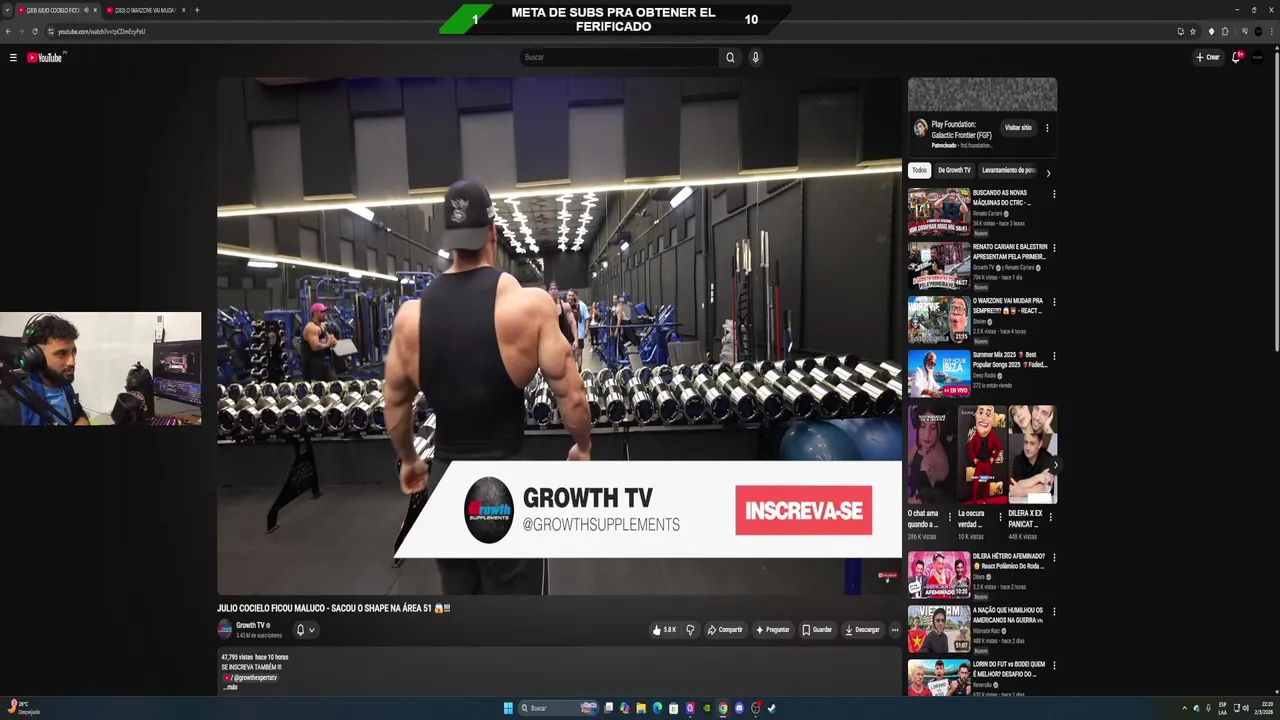The width and height of the screenshot is (1280, 720).
Task: Open the DILERA HÉTERO AFEMINADO thumbnail
Action: click(938, 575)
